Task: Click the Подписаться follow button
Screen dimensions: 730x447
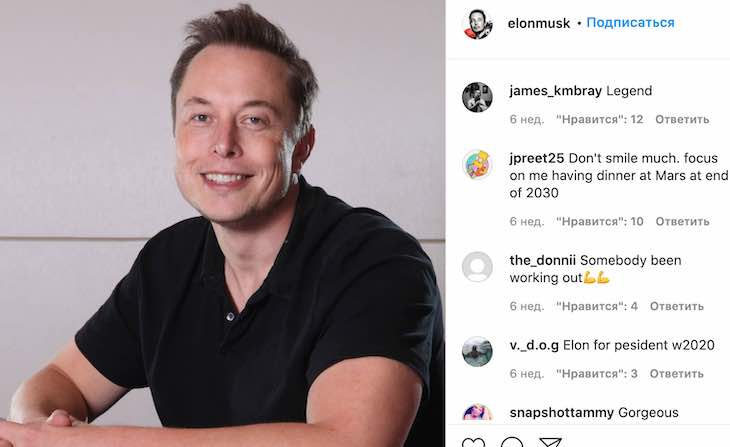Action: coord(630,22)
